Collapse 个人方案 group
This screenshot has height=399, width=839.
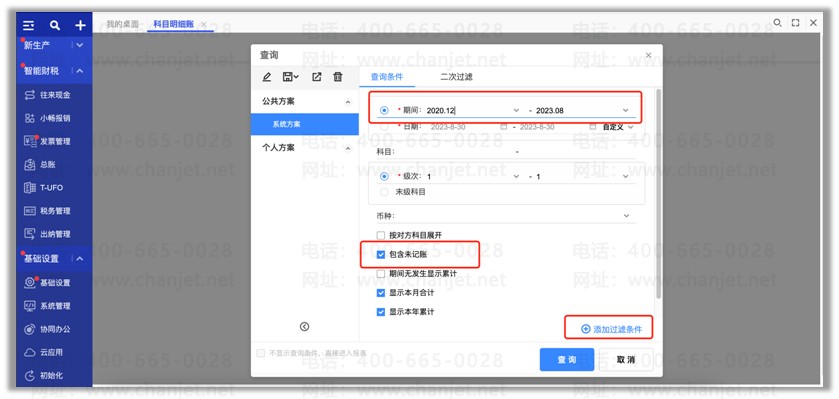point(348,148)
